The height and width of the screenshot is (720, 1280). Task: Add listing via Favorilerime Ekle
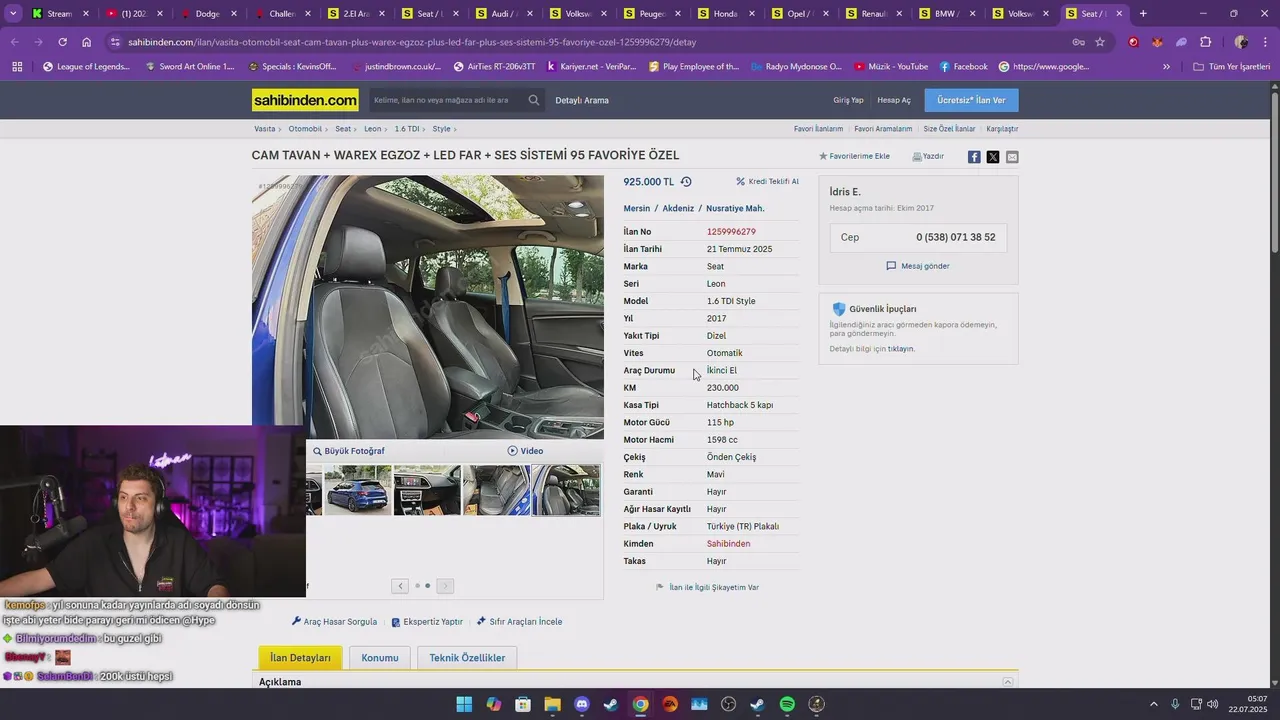[854, 156]
